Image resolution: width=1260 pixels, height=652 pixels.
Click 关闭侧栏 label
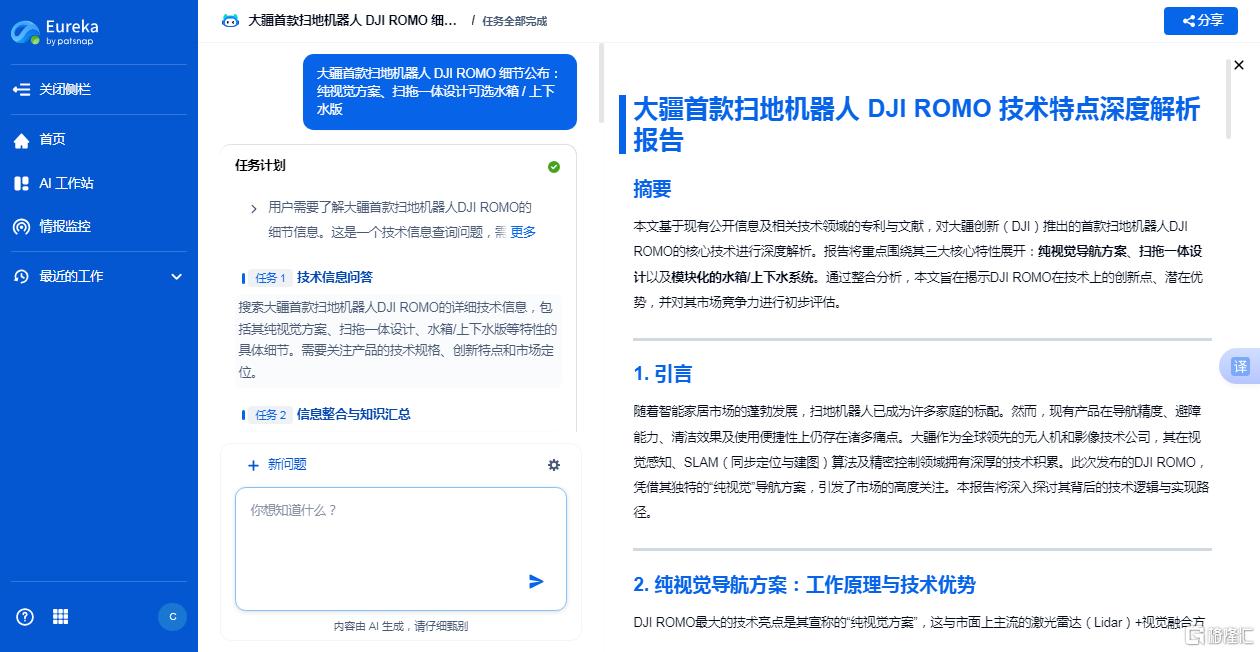(65, 89)
